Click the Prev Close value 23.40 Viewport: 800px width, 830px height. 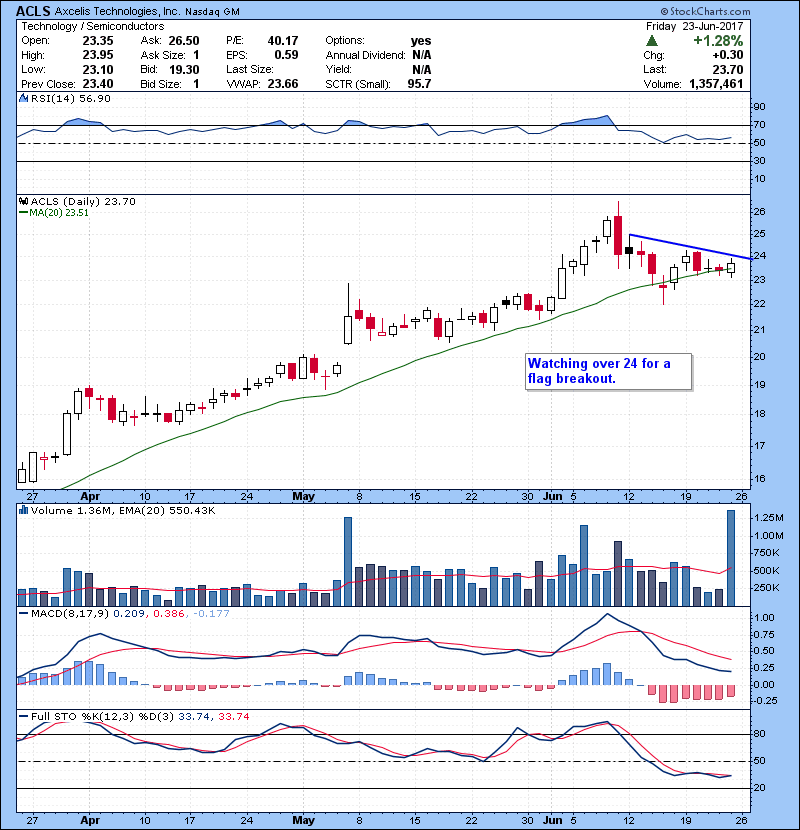coord(98,84)
